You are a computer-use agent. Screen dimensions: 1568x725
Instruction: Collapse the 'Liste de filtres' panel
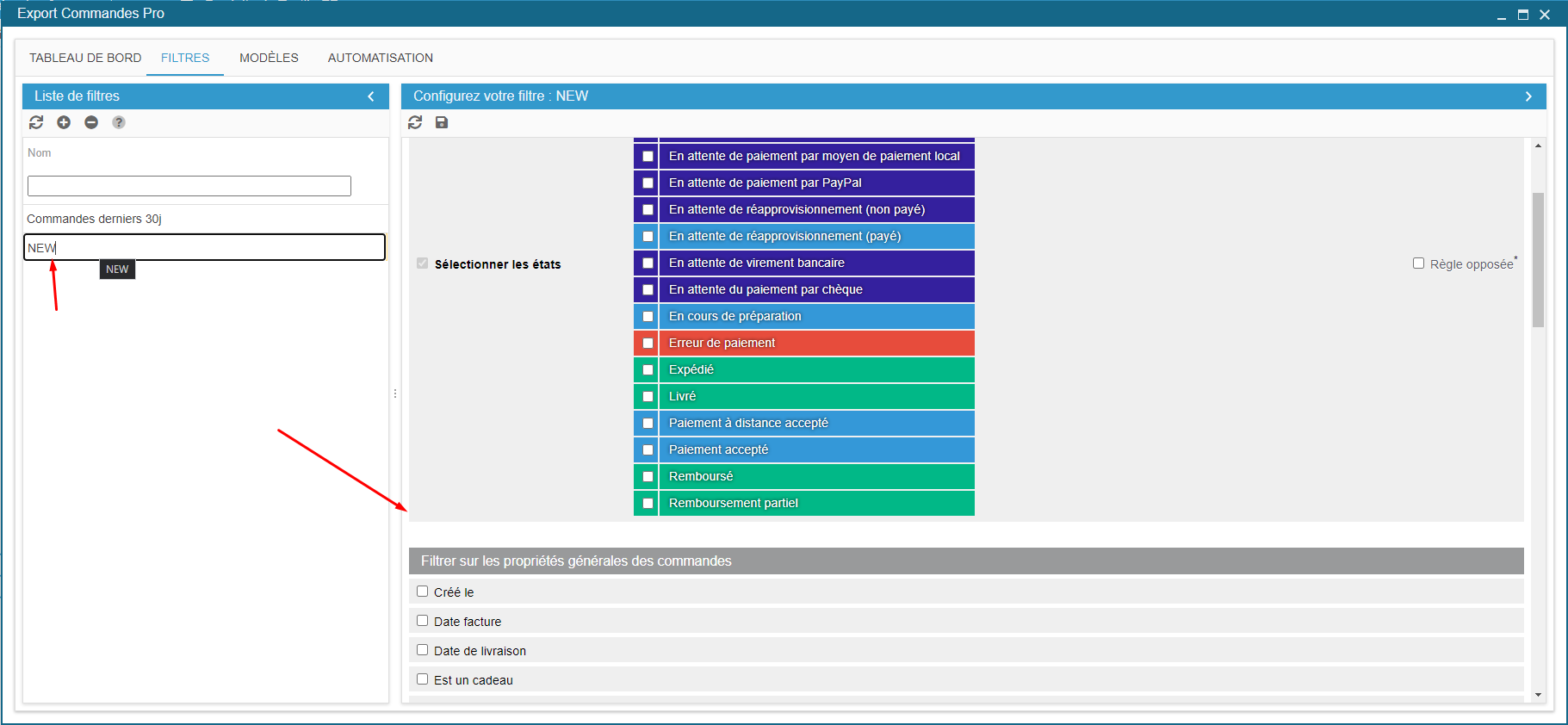point(371,96)
